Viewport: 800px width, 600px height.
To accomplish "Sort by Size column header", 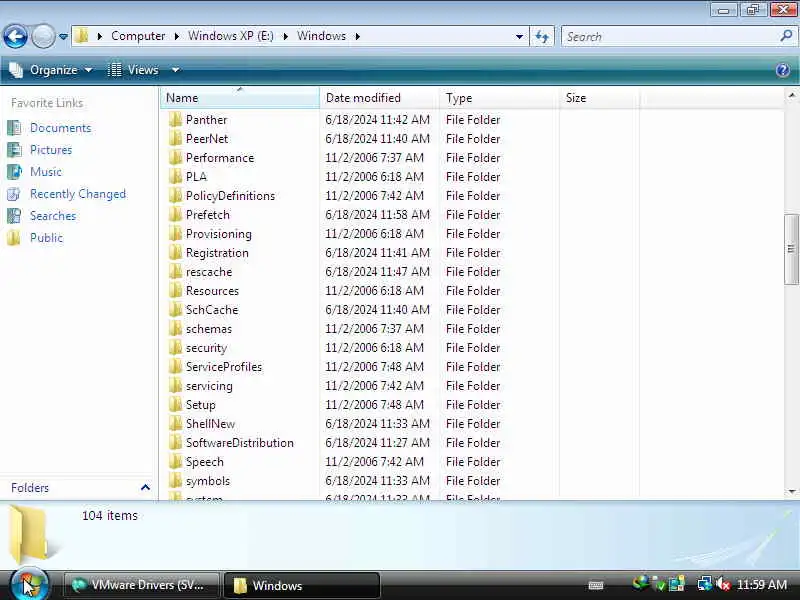I will 599,97.
